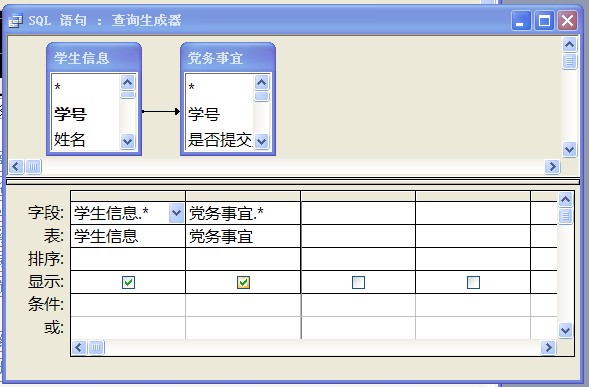Image resolution: width=589 pixels, height=387 pixels.
Task: Click the query builder window icon in title bar
Action: 15,21
